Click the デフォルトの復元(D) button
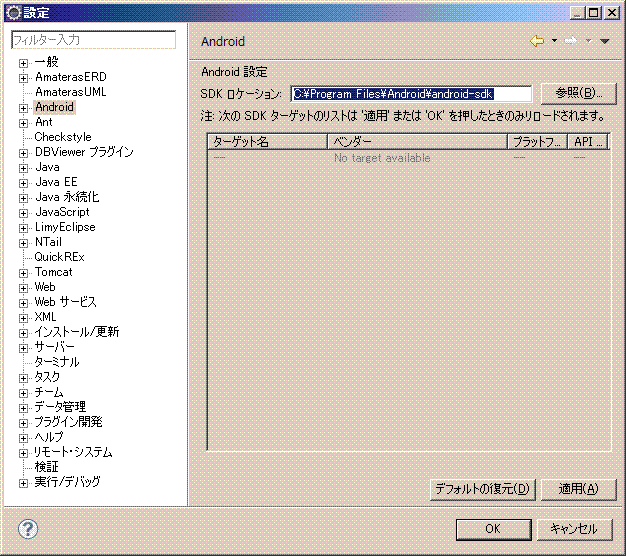Image resolution: width=626 pixels, height=556 pixels. coord(482,489)
